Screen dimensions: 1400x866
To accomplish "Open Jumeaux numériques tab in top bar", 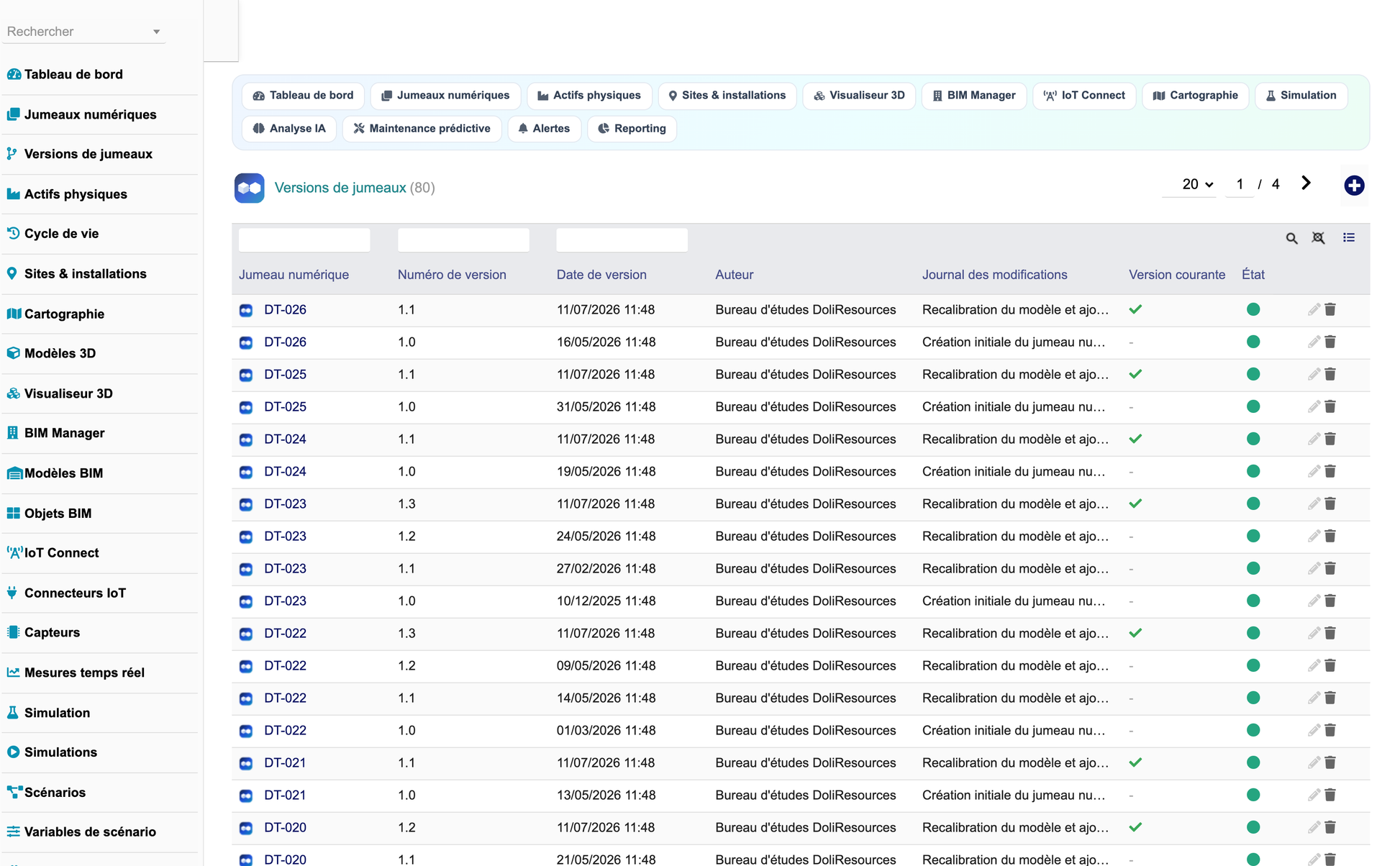I will click(x=445, y=96).
